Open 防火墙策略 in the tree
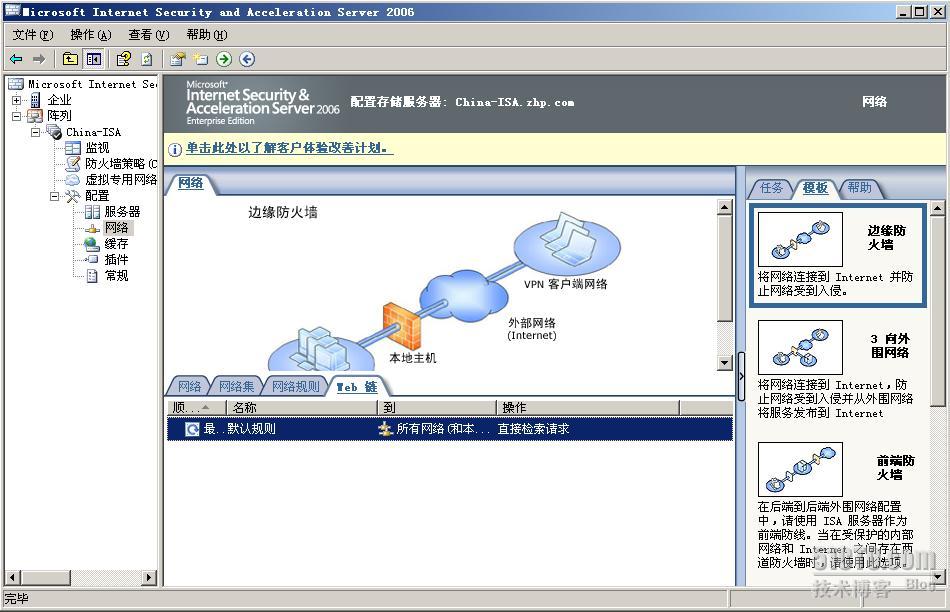The width and height of the screenshot is (950, 612). [x=121, y=164]
